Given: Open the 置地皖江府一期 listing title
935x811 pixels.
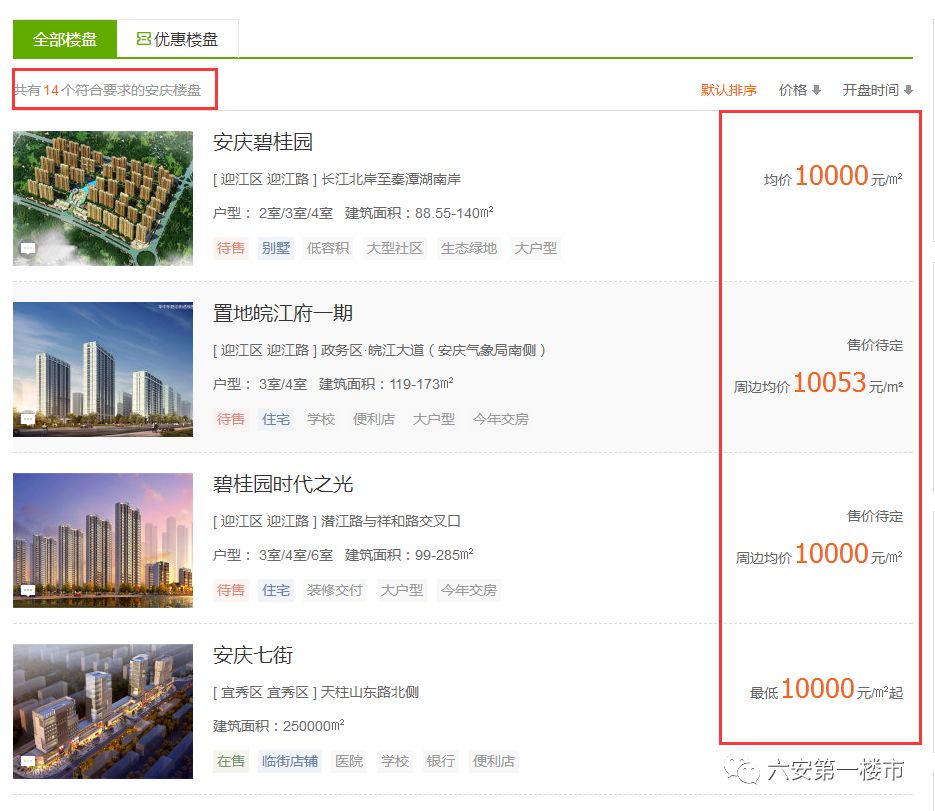Looking at the screenshot, I should tap(283, 313).
